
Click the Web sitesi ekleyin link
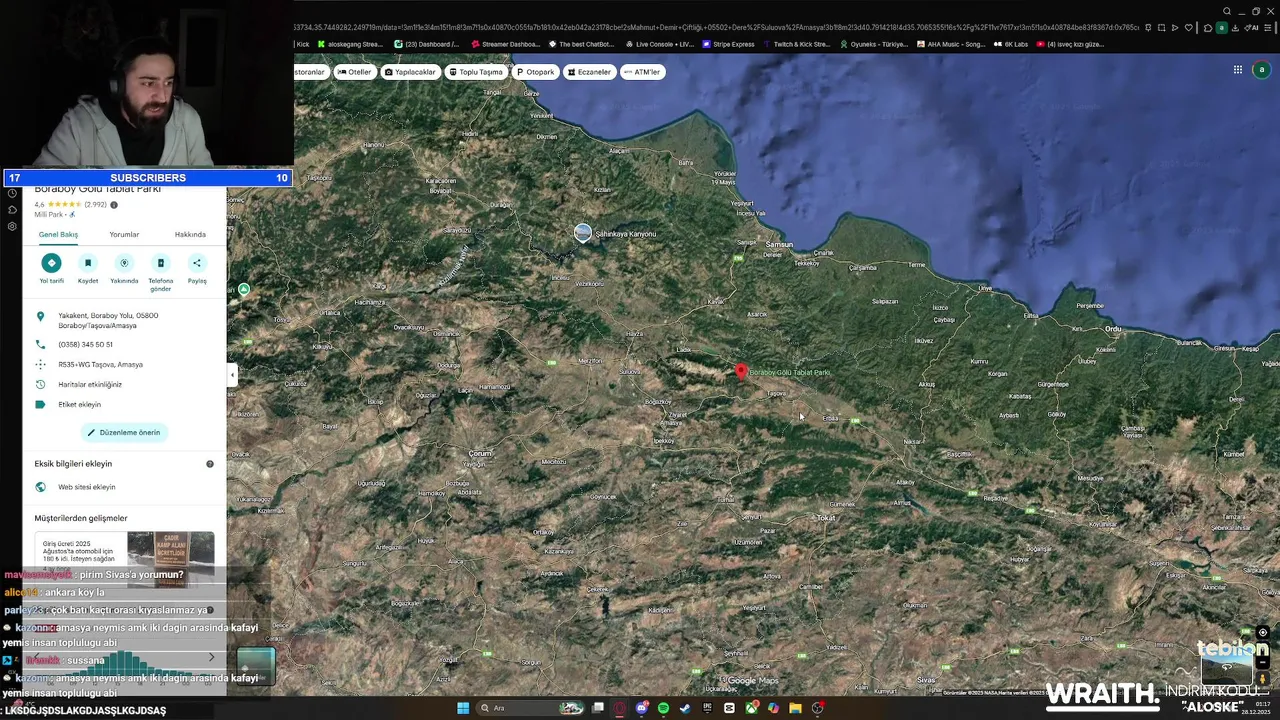87,487
